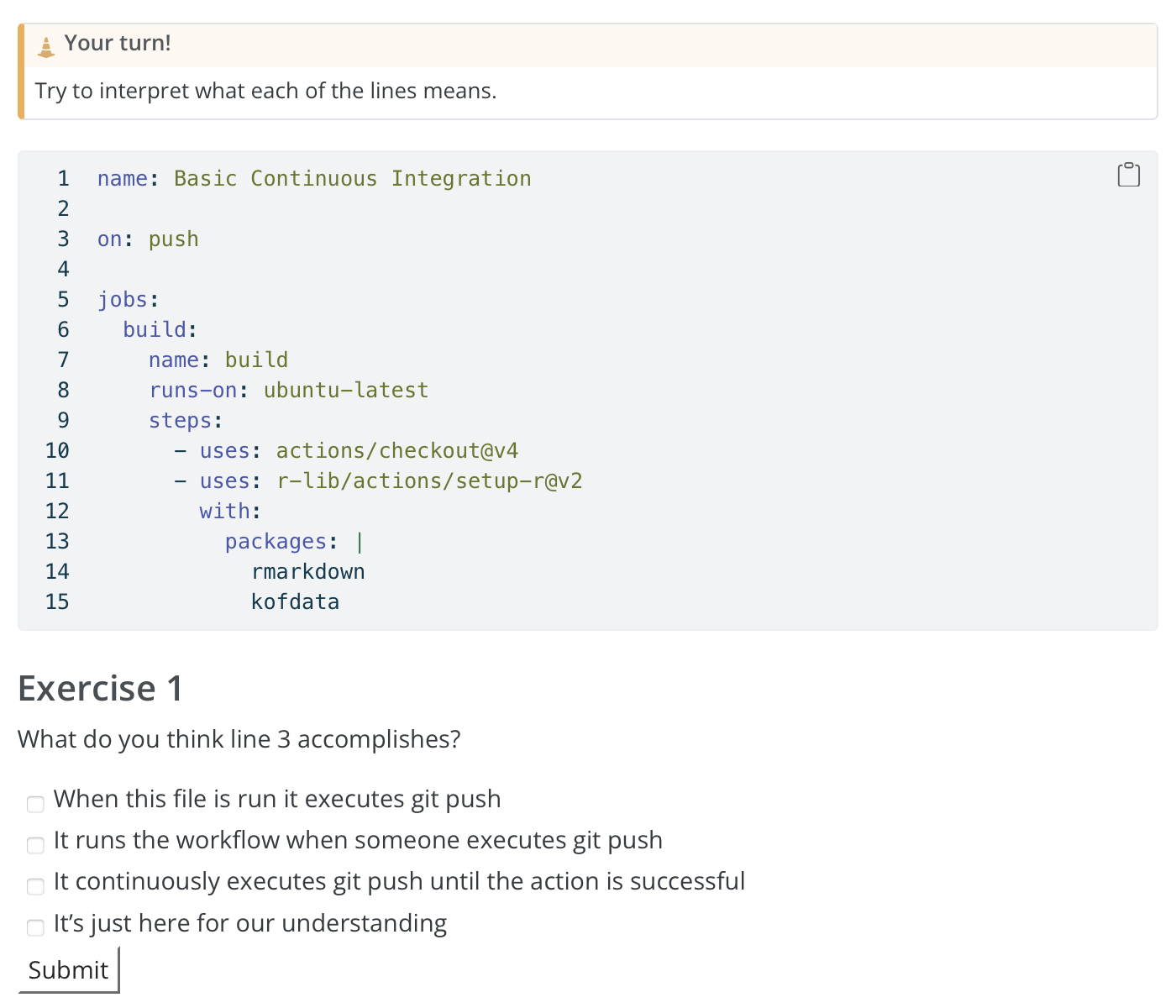Click 'kofdata' on the last code line
Screen dimensions: 1176x1008
tap(295, 602)
